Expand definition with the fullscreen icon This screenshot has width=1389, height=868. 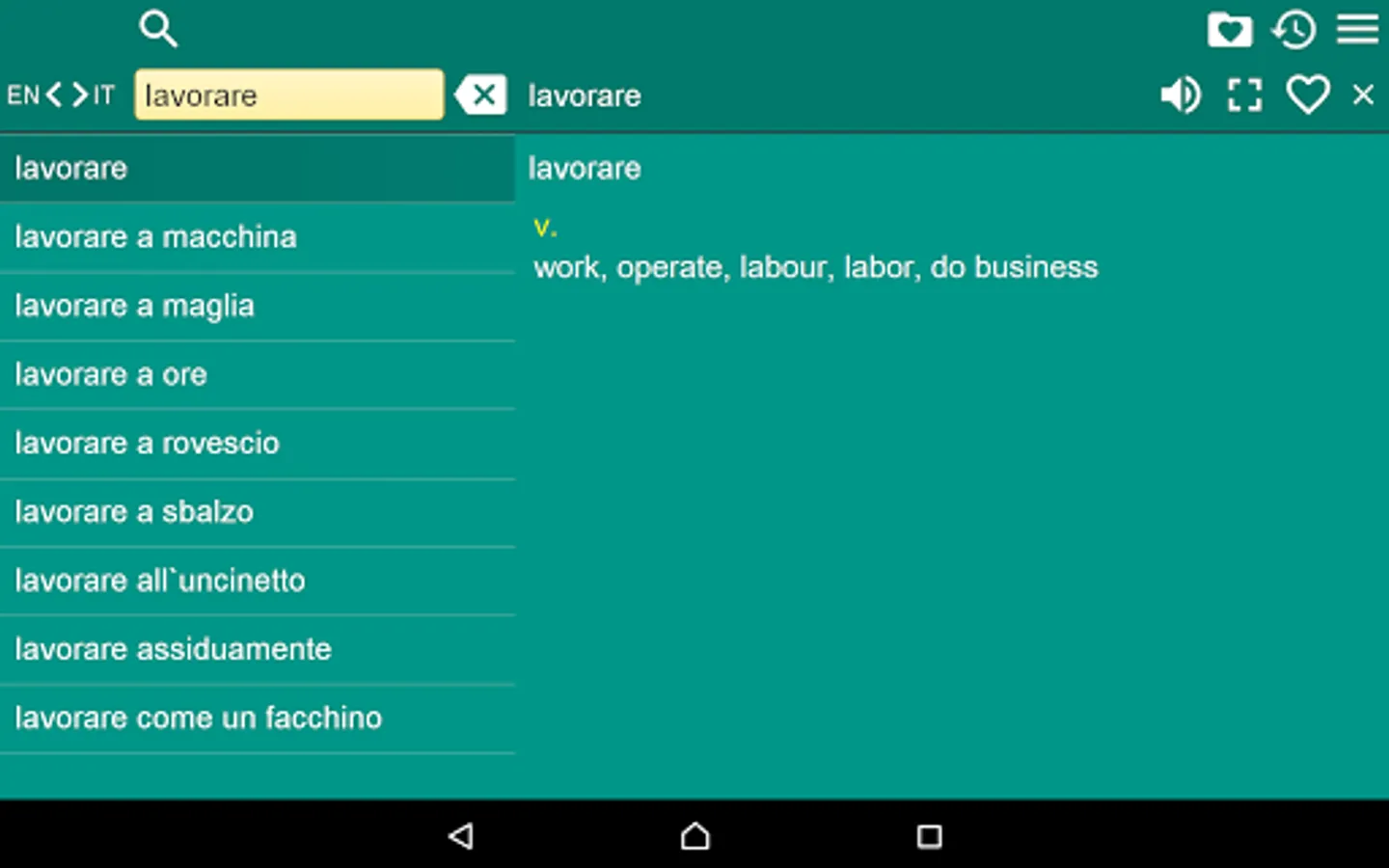pos(1244,95)
